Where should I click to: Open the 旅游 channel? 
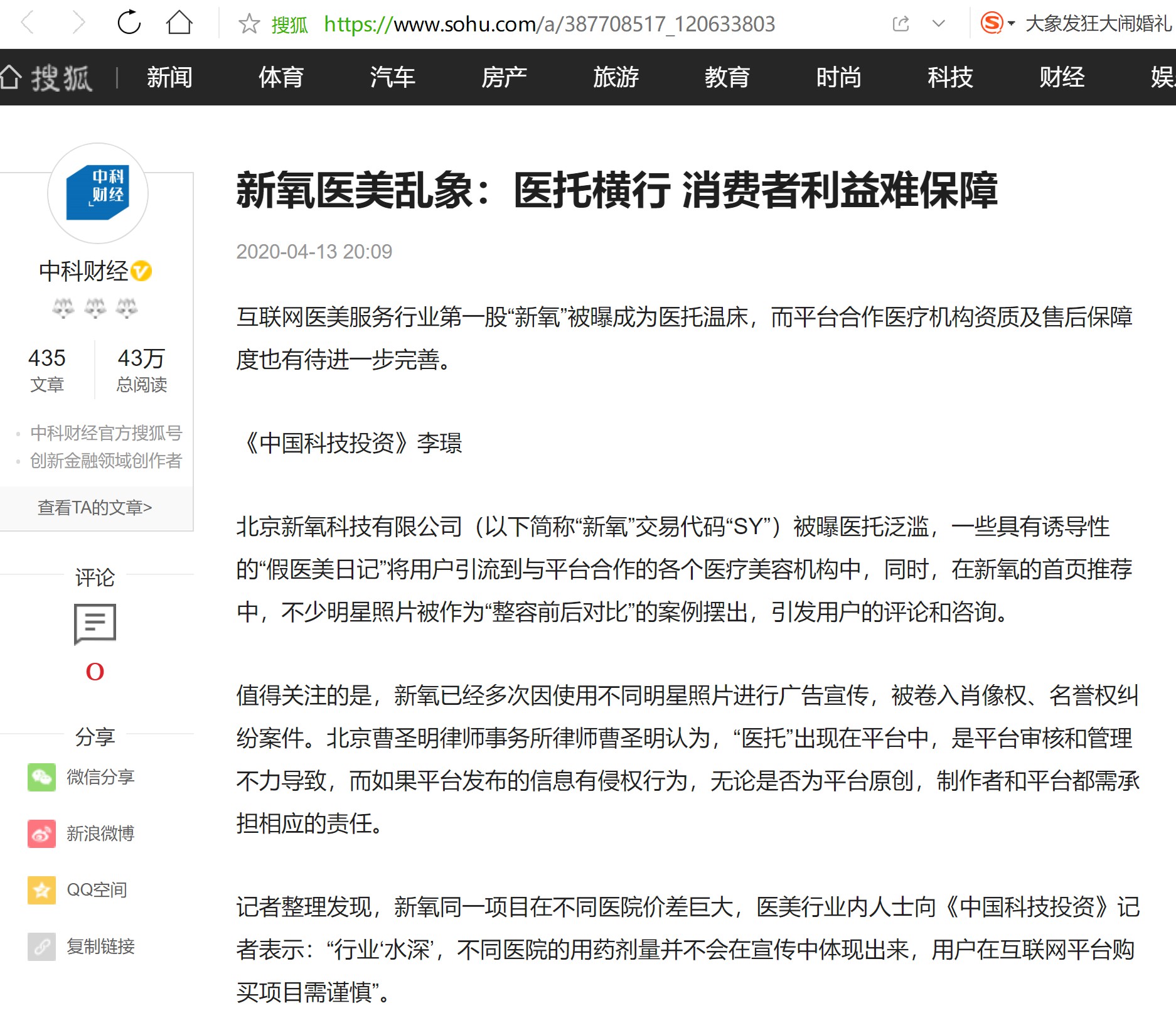(616, 77)
